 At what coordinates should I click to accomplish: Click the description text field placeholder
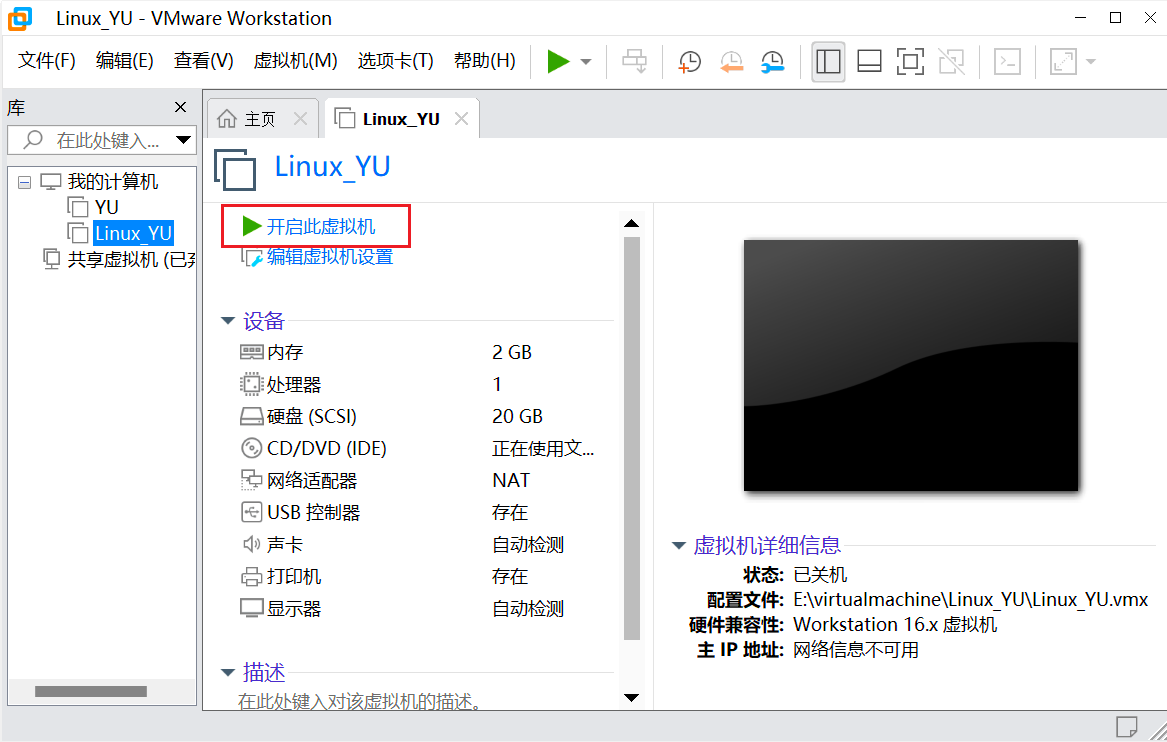coord(359,701)
